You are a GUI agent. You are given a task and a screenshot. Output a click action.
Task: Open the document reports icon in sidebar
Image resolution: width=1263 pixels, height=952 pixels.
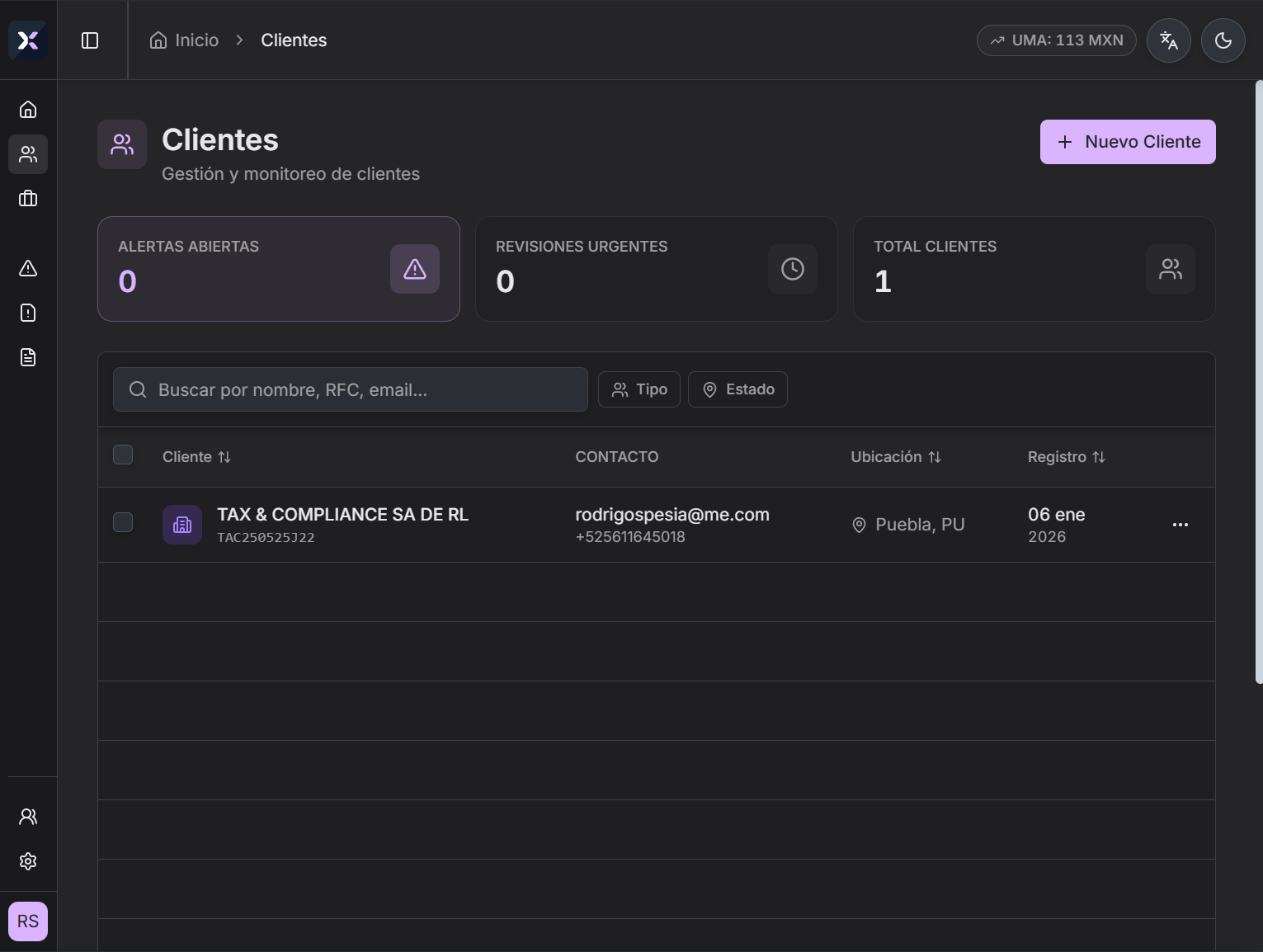coord(28,357)
